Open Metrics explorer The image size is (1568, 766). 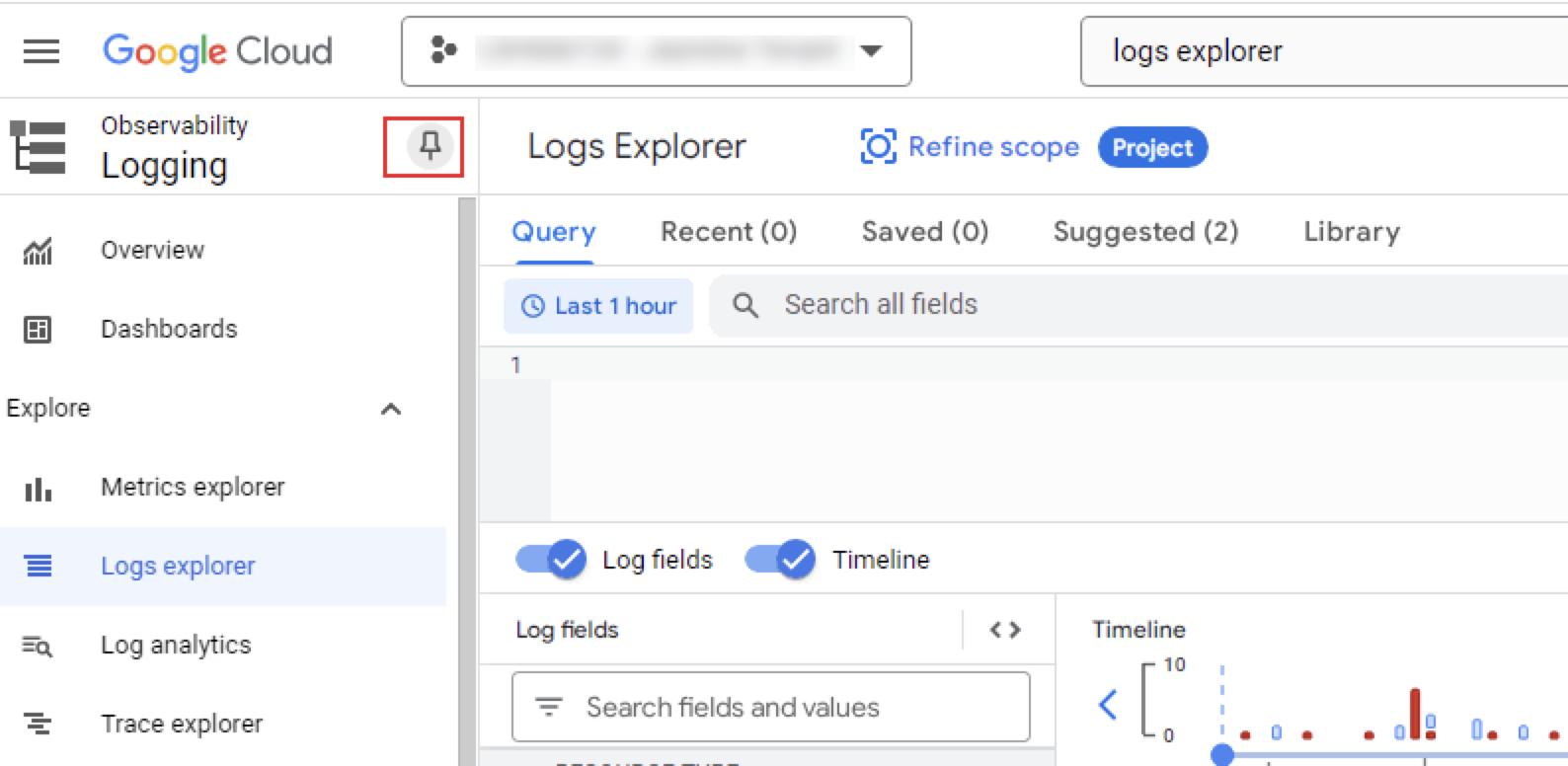[223, 487]
